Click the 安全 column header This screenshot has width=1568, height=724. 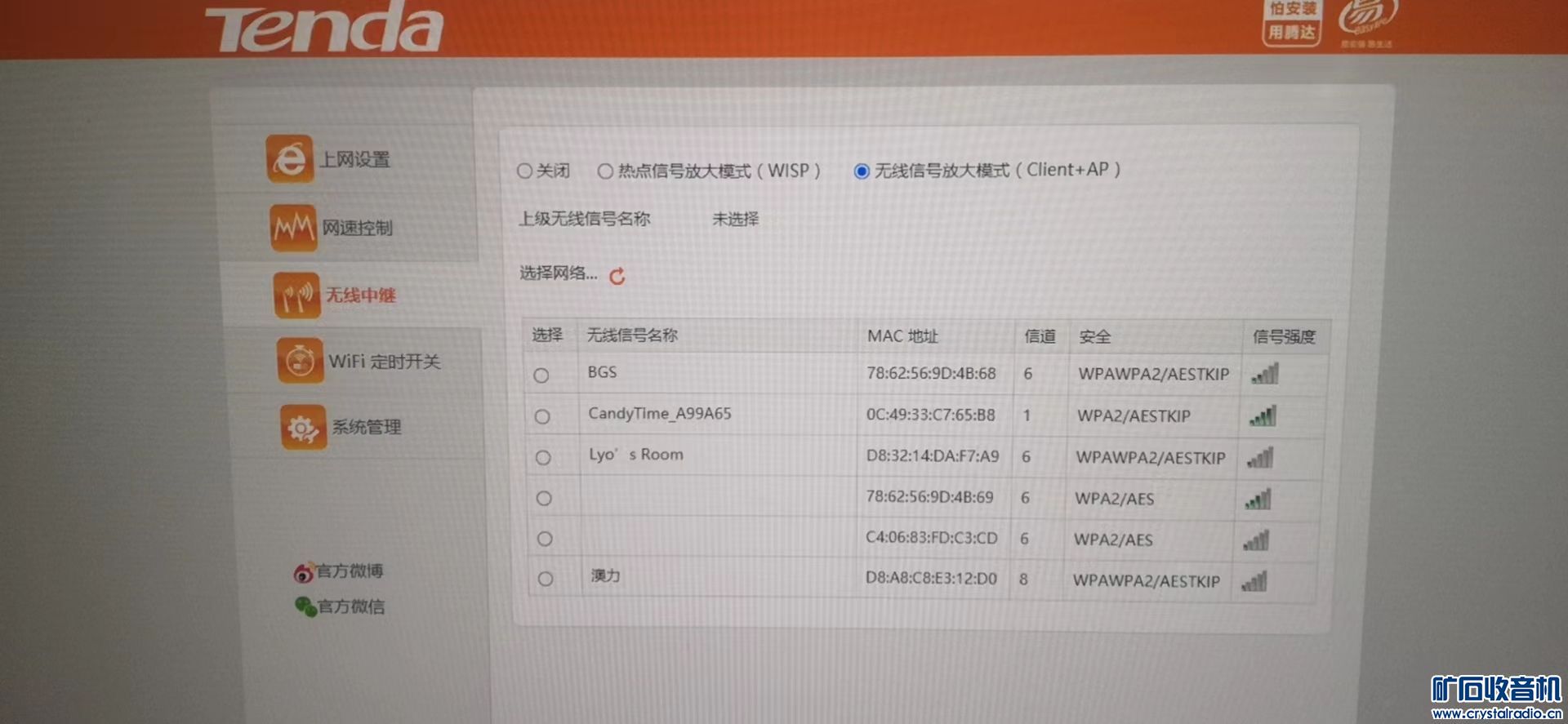[x=1095, y=337]
